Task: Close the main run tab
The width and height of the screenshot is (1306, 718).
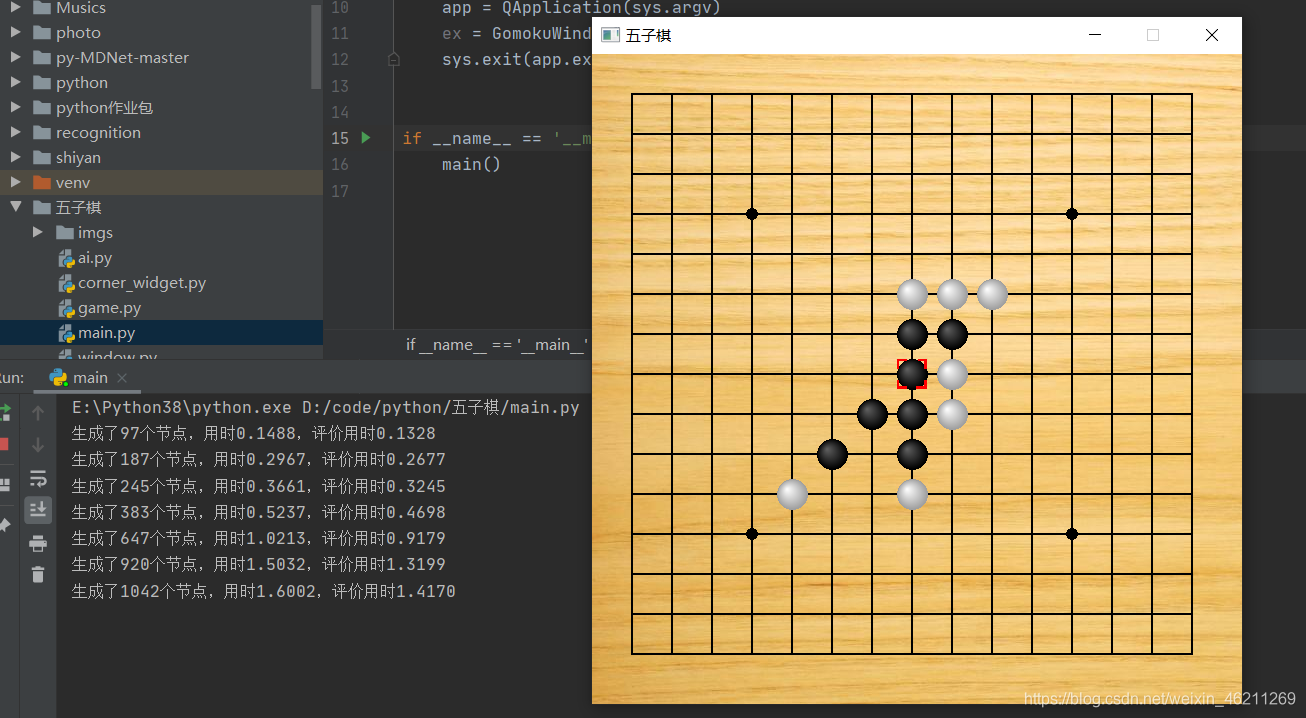Action: coord(122,378)
